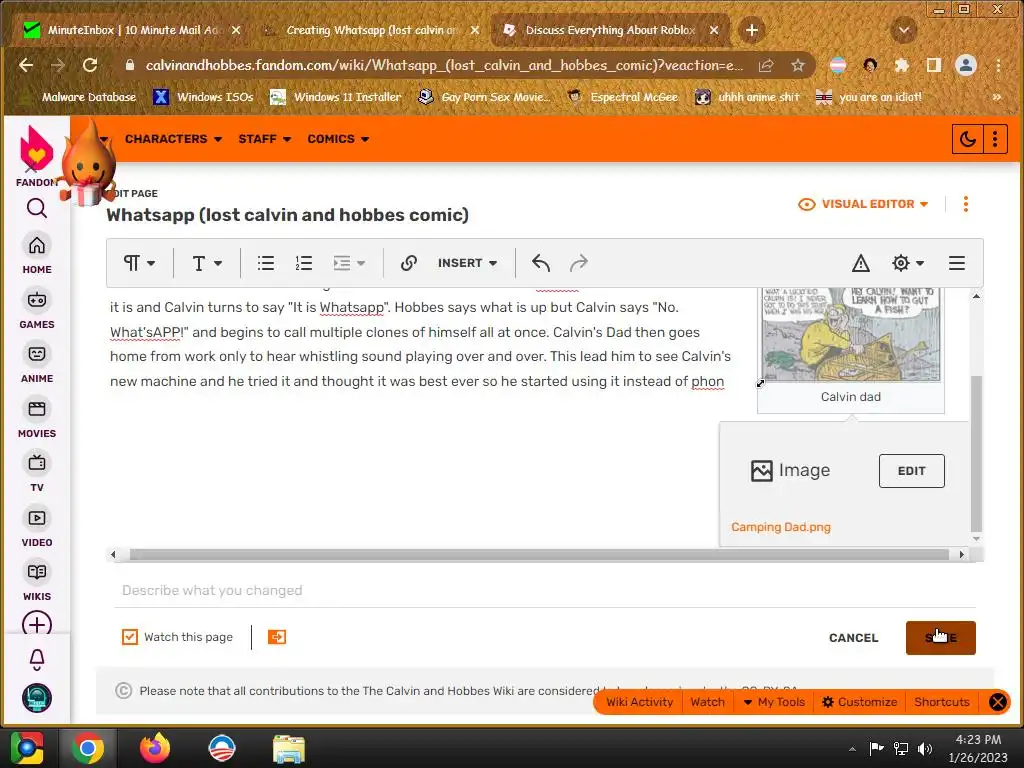Open the page settings gear dropdown
1024x768 pixels.
coord(907,263)
